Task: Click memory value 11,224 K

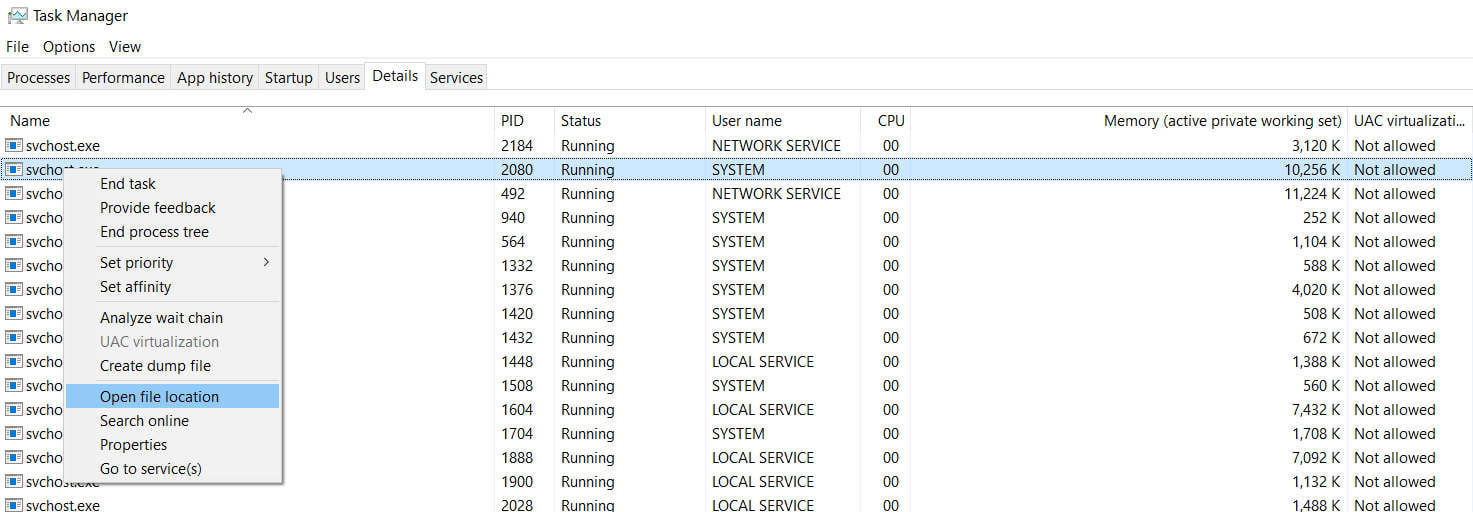Action: click(x=1312, y=194)
